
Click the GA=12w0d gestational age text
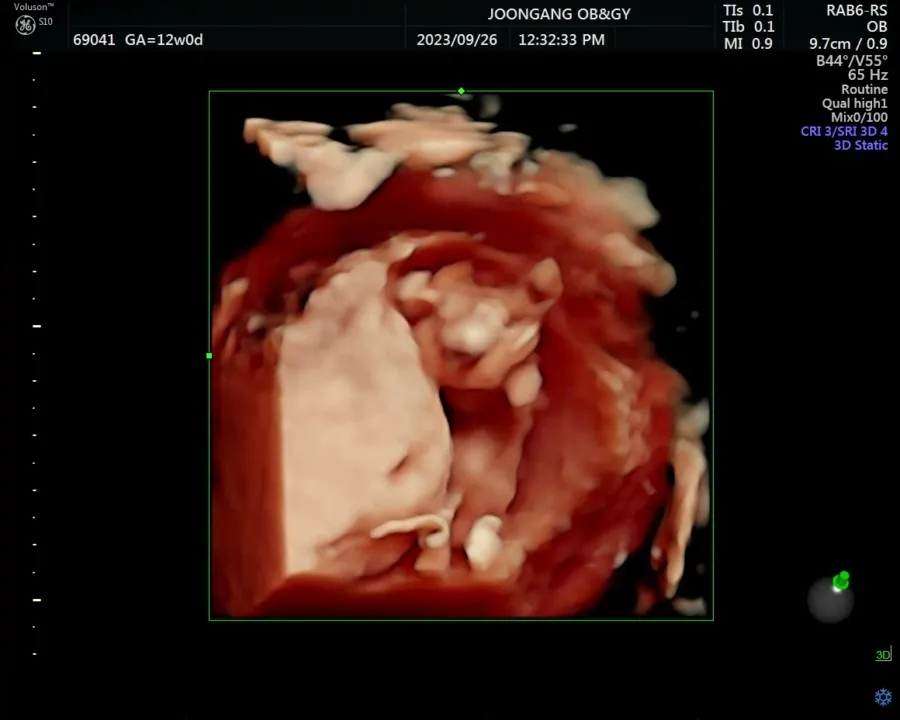point(164,40)
